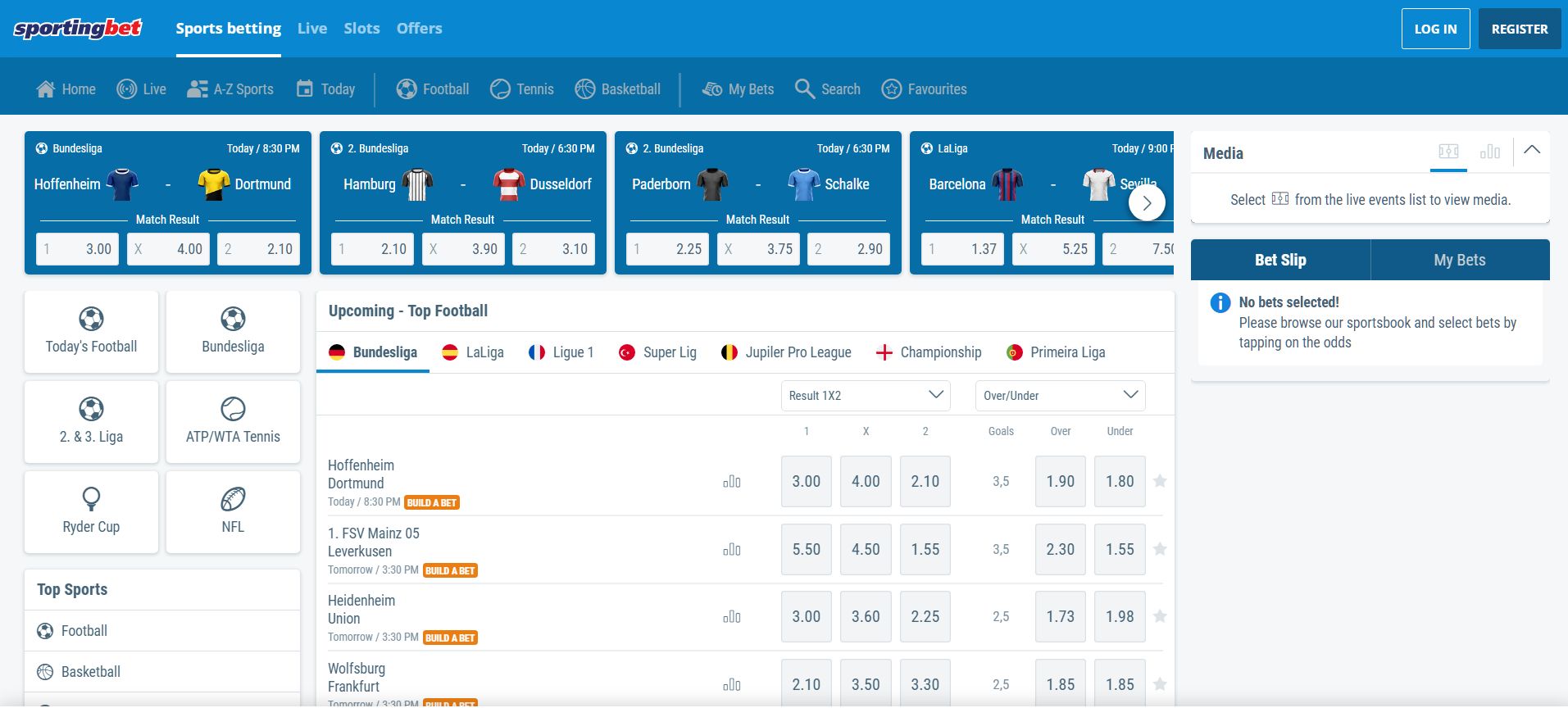This screenshot has width=1568, height=708.
Task: Open Today's Football tile
Action: click(92, 332)
